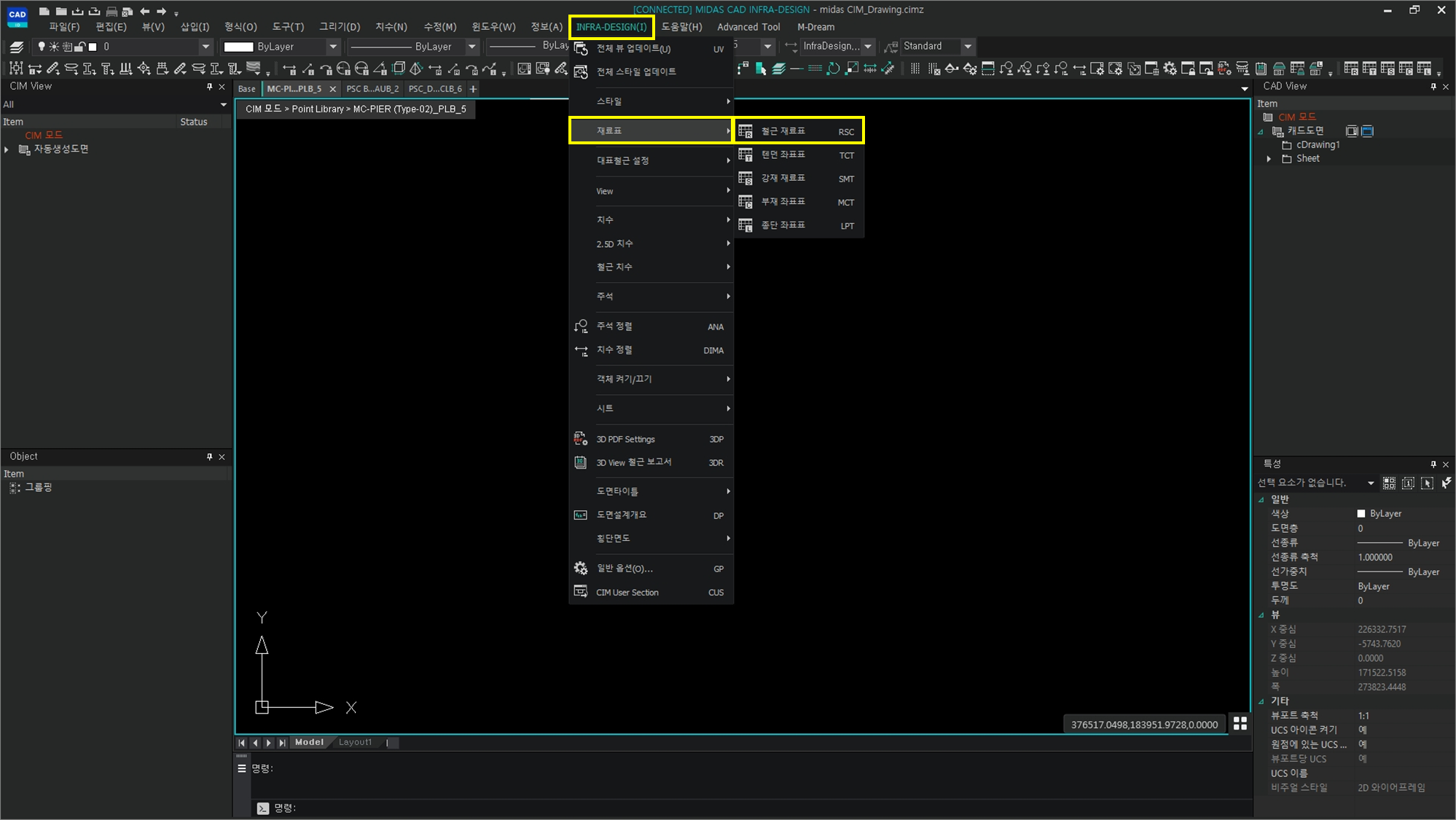Viewport: 1456px width, 820px height.
Task: Click the rotate tool icon in top toolbar
Action: (833, 69)
